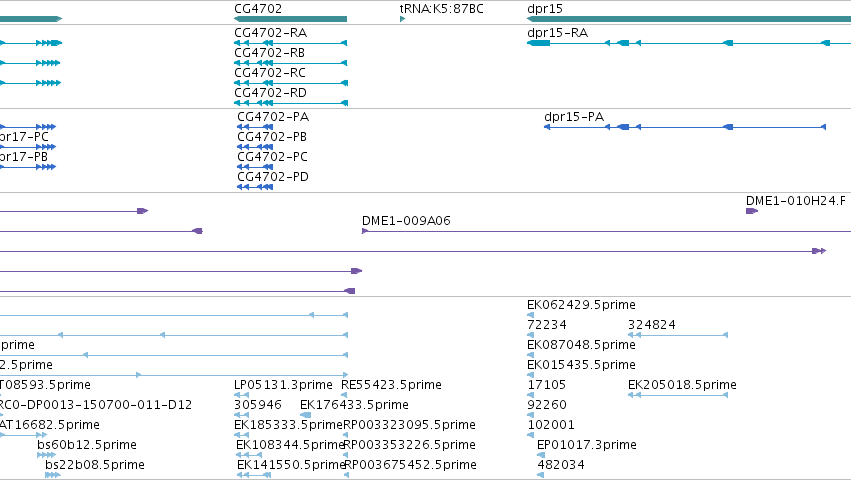The image size is (851, 480).
Task: Click the RE55423.5prime feature label
Action: pos(391,385)
